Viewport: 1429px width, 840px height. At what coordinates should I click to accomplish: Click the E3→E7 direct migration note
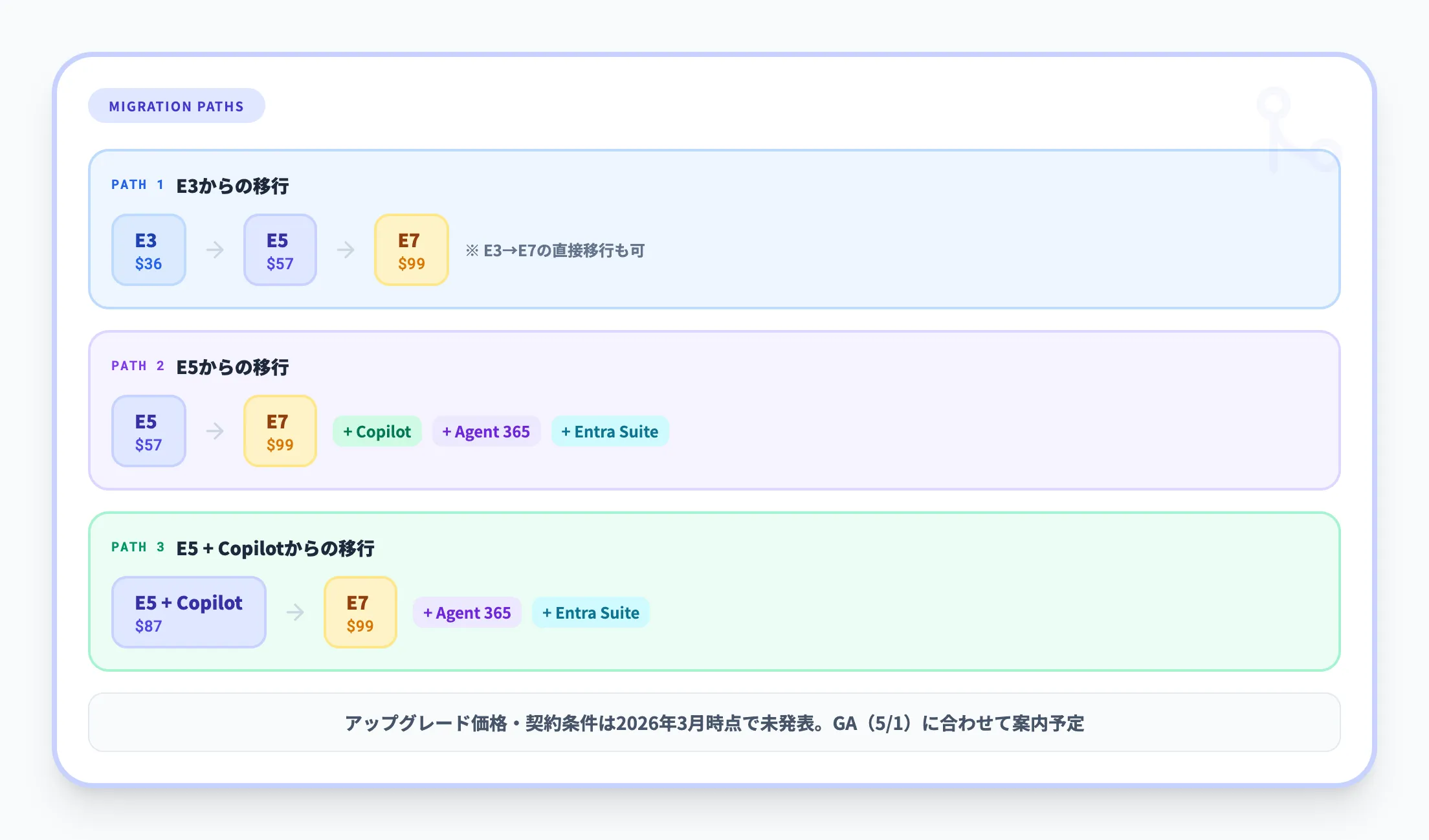coord(555,250)
